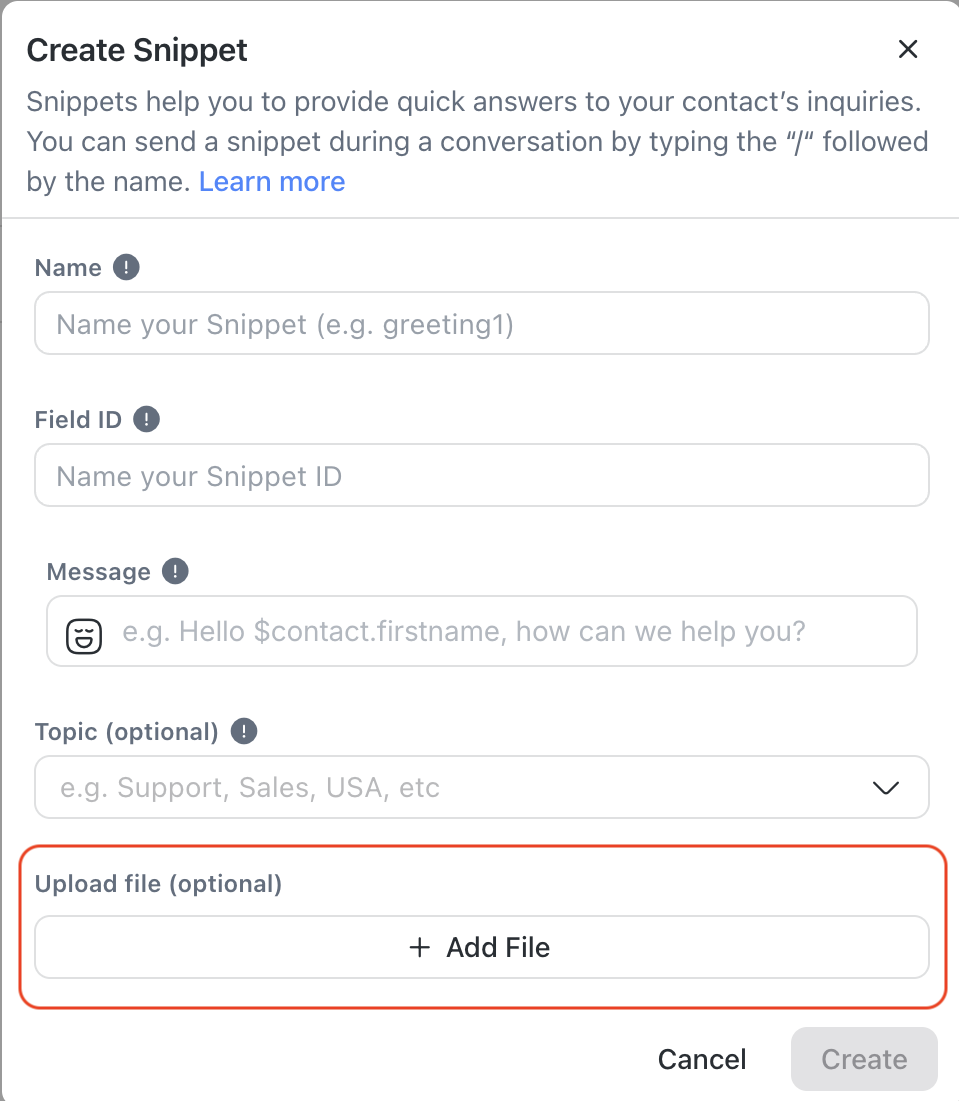Click the Name field info icon
The height and width of the screenshot is (1101, 959).
tap(126, 268)
